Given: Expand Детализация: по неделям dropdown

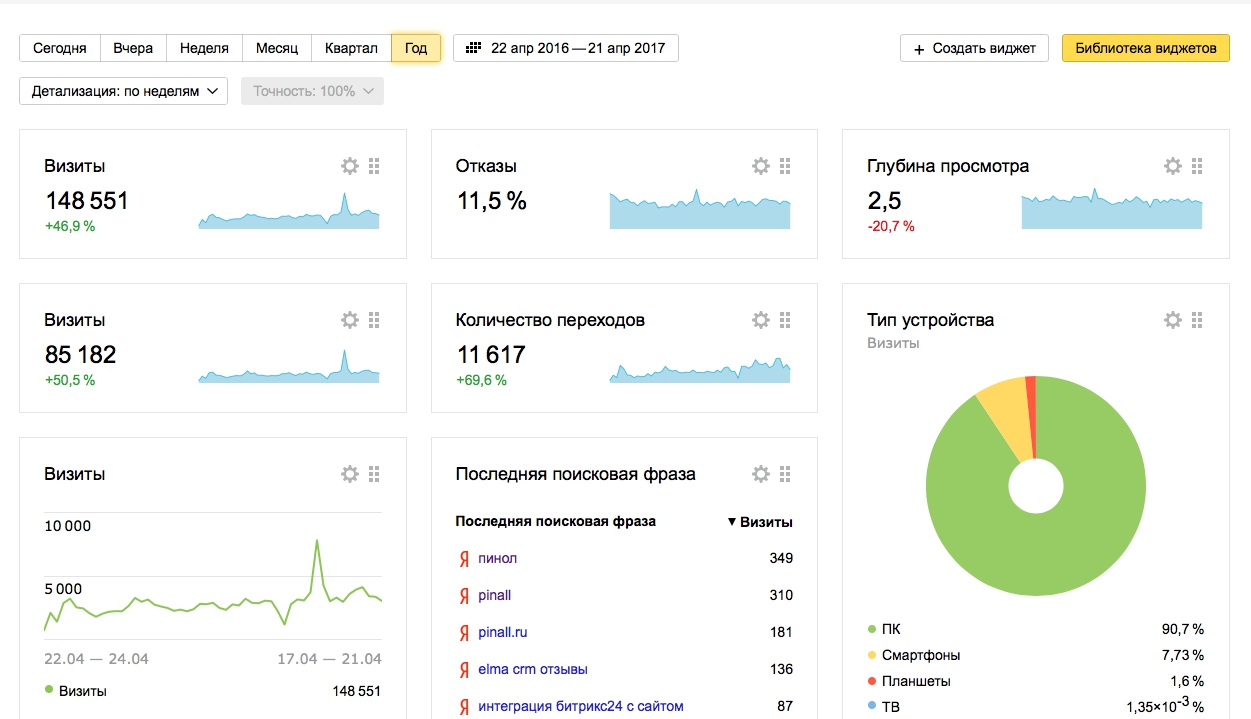Looking at the screenshot, I should [124, 91].
